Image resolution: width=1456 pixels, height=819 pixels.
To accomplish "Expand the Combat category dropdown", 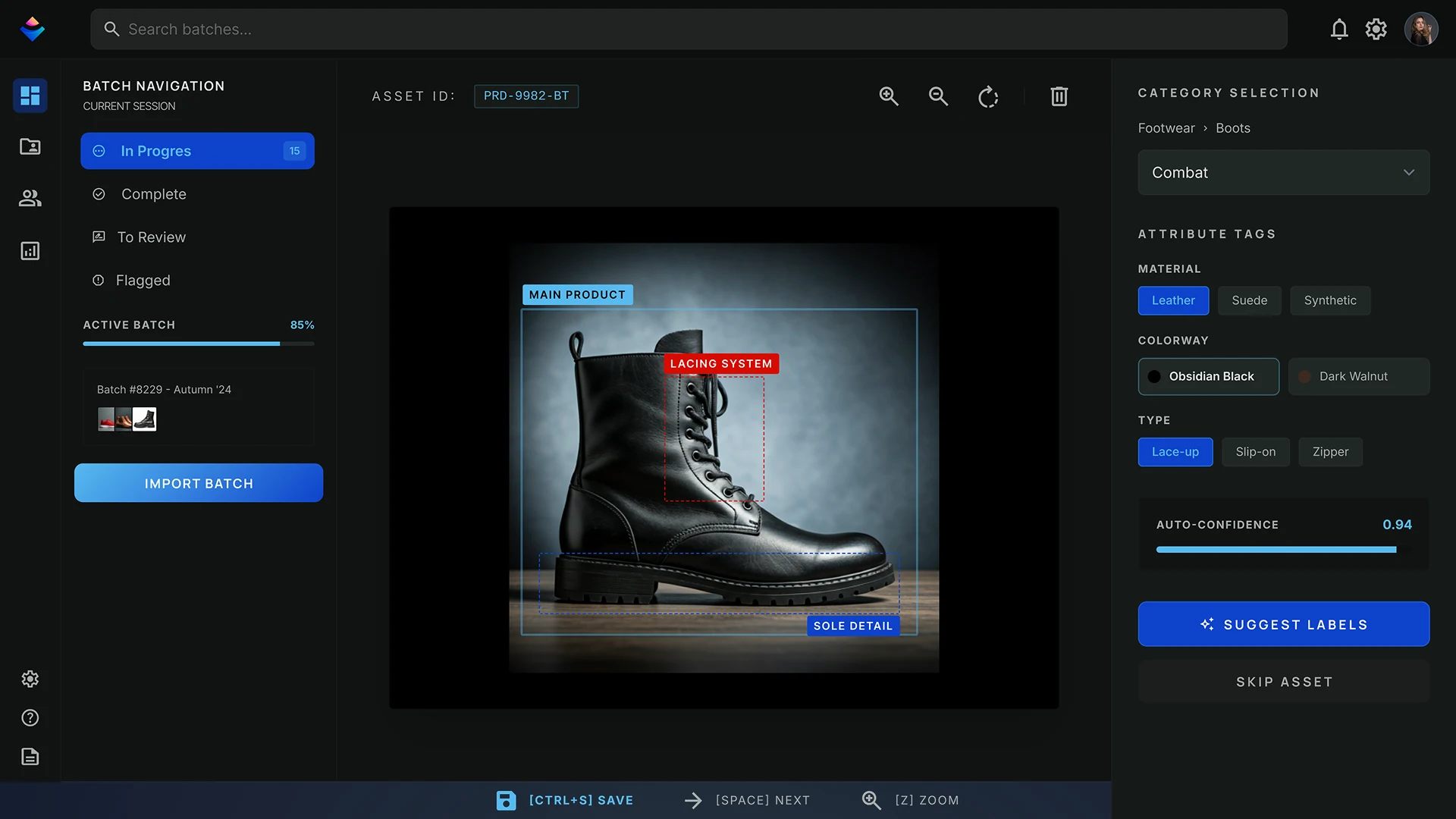I will [1283, 172].
